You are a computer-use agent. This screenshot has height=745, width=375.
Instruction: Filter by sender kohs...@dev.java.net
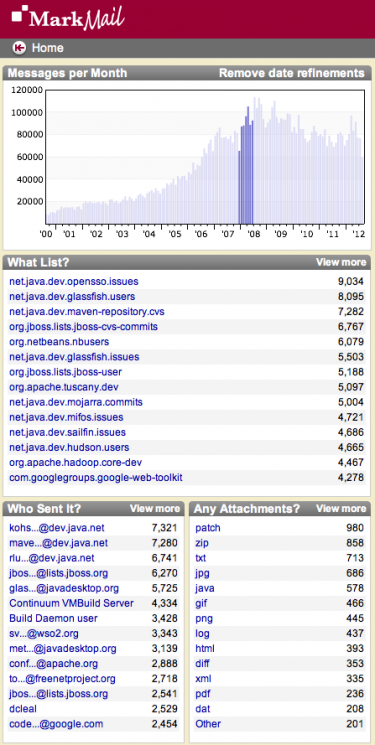[x=57, y=528]
